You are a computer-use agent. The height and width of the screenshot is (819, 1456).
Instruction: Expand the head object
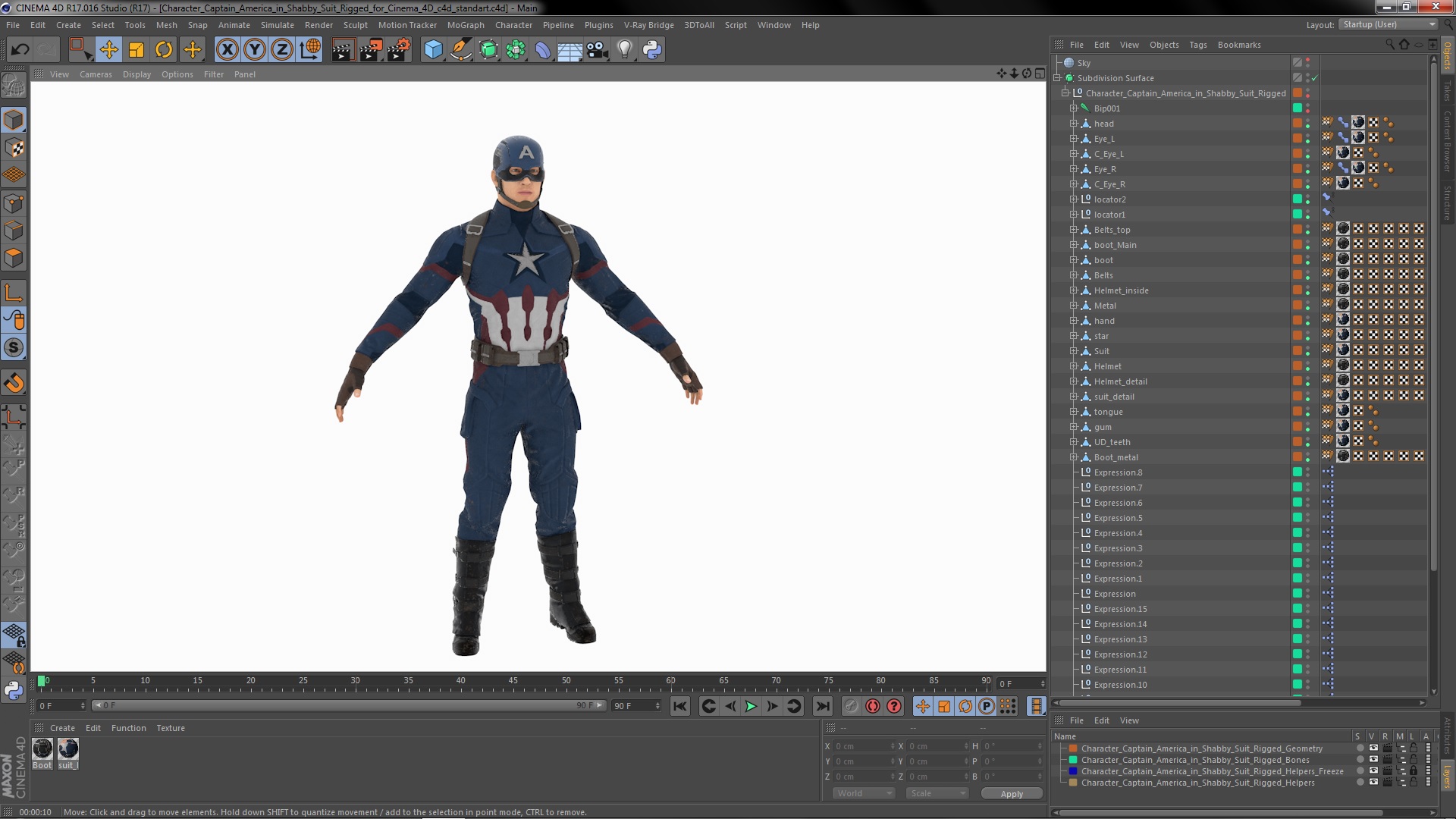tap(1074, 124)
